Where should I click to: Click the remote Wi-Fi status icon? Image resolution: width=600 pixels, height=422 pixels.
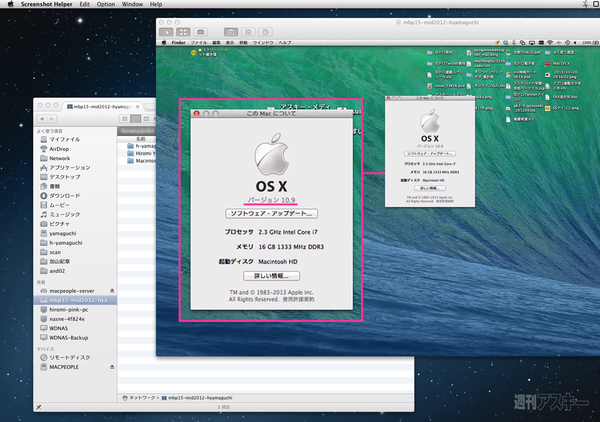tap(550, 42)
